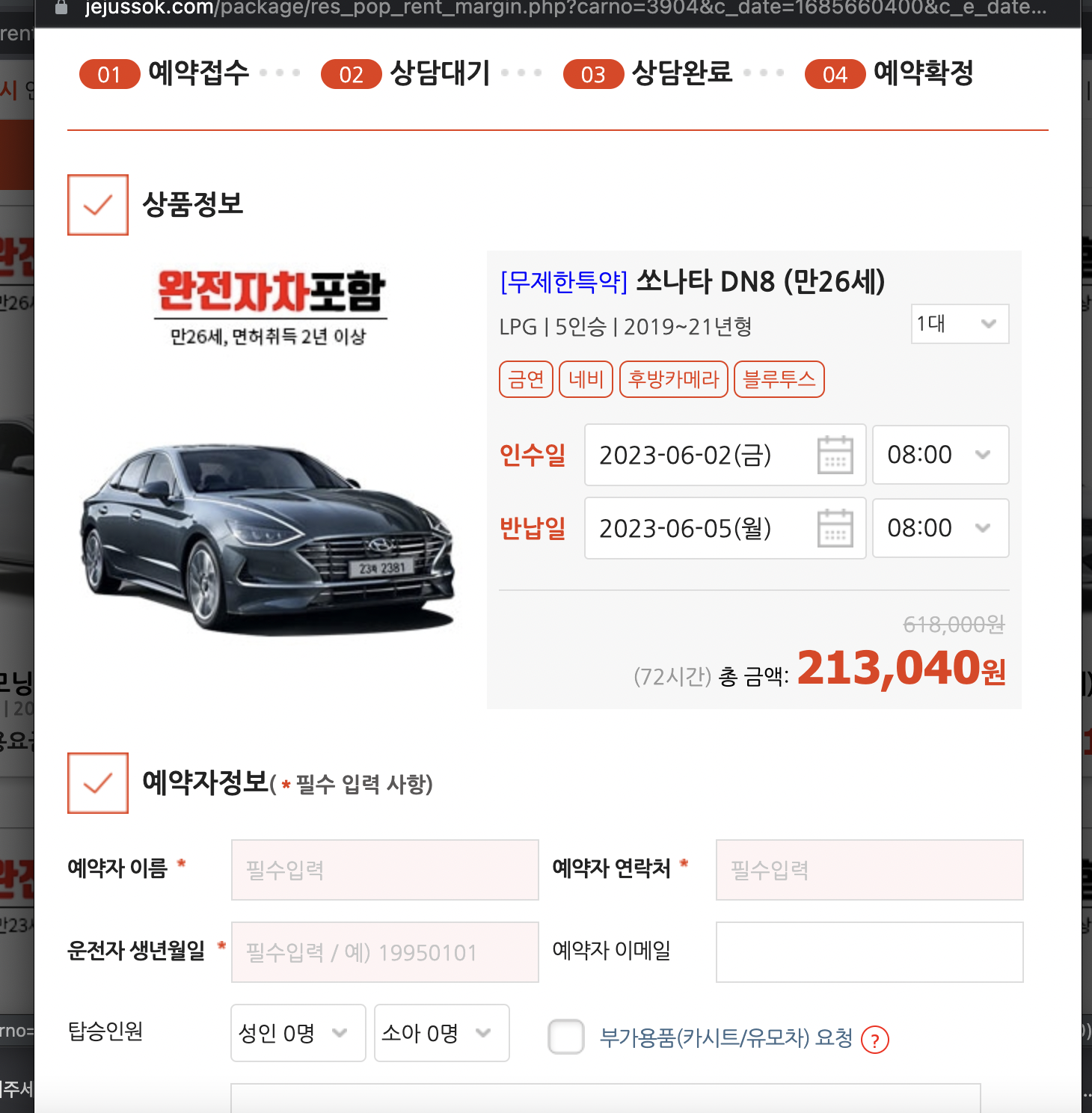Click the help question mark icon
This screenshot has width=1092, height=1113.
pyautogui.click(x=875, y=1040)
